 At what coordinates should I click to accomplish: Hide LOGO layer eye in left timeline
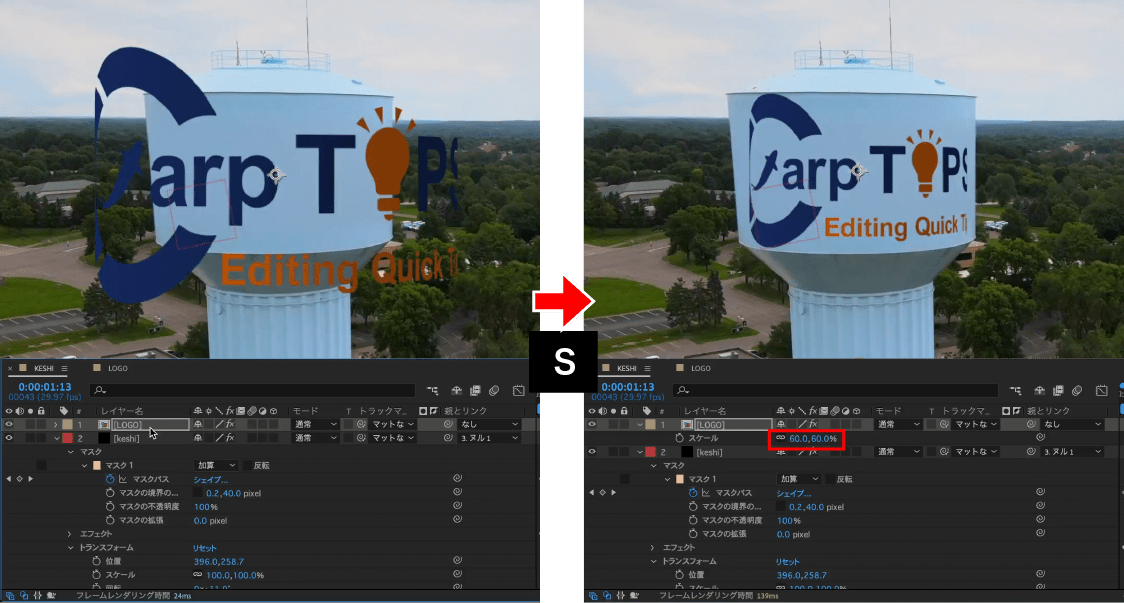click(x=9, y=424)
